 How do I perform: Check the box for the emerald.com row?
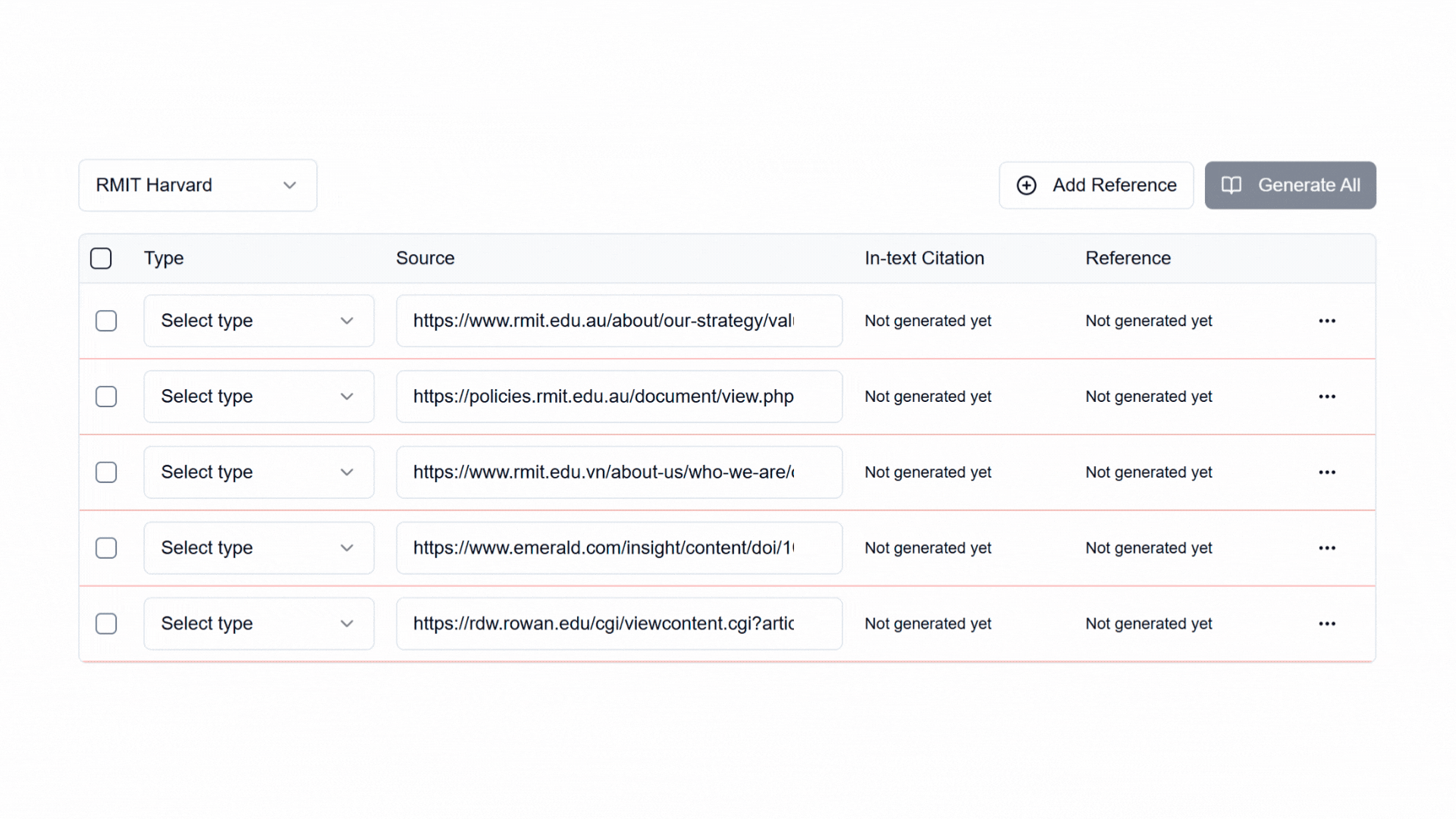click(x=106, y=548)
